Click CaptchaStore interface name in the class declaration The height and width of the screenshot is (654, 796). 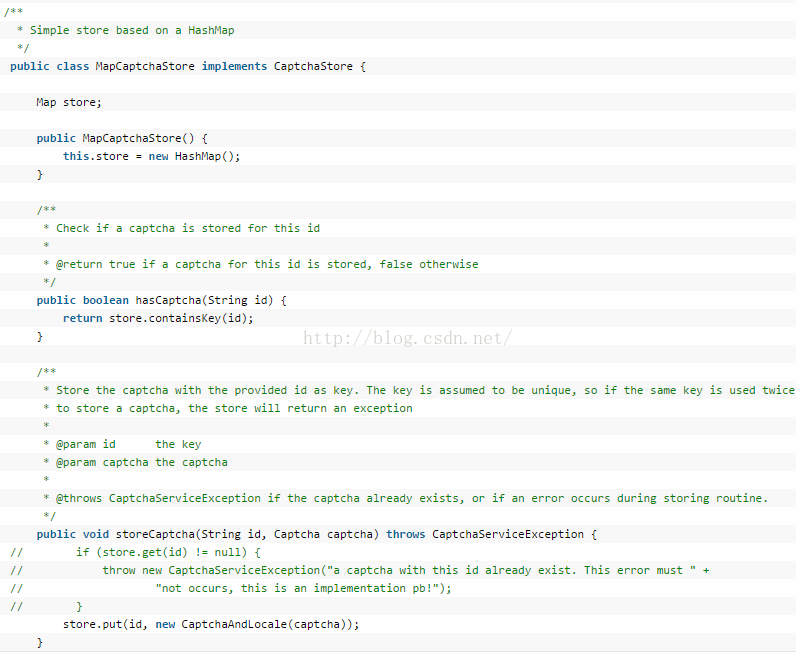(313, 67)
